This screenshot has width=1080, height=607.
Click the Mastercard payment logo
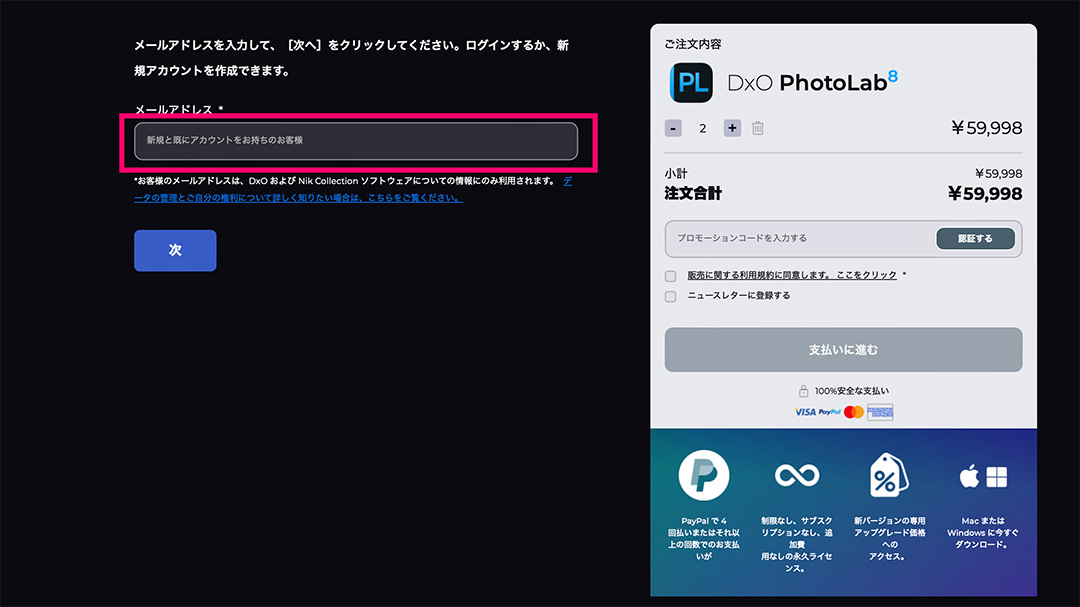click(x=853, y=412)
